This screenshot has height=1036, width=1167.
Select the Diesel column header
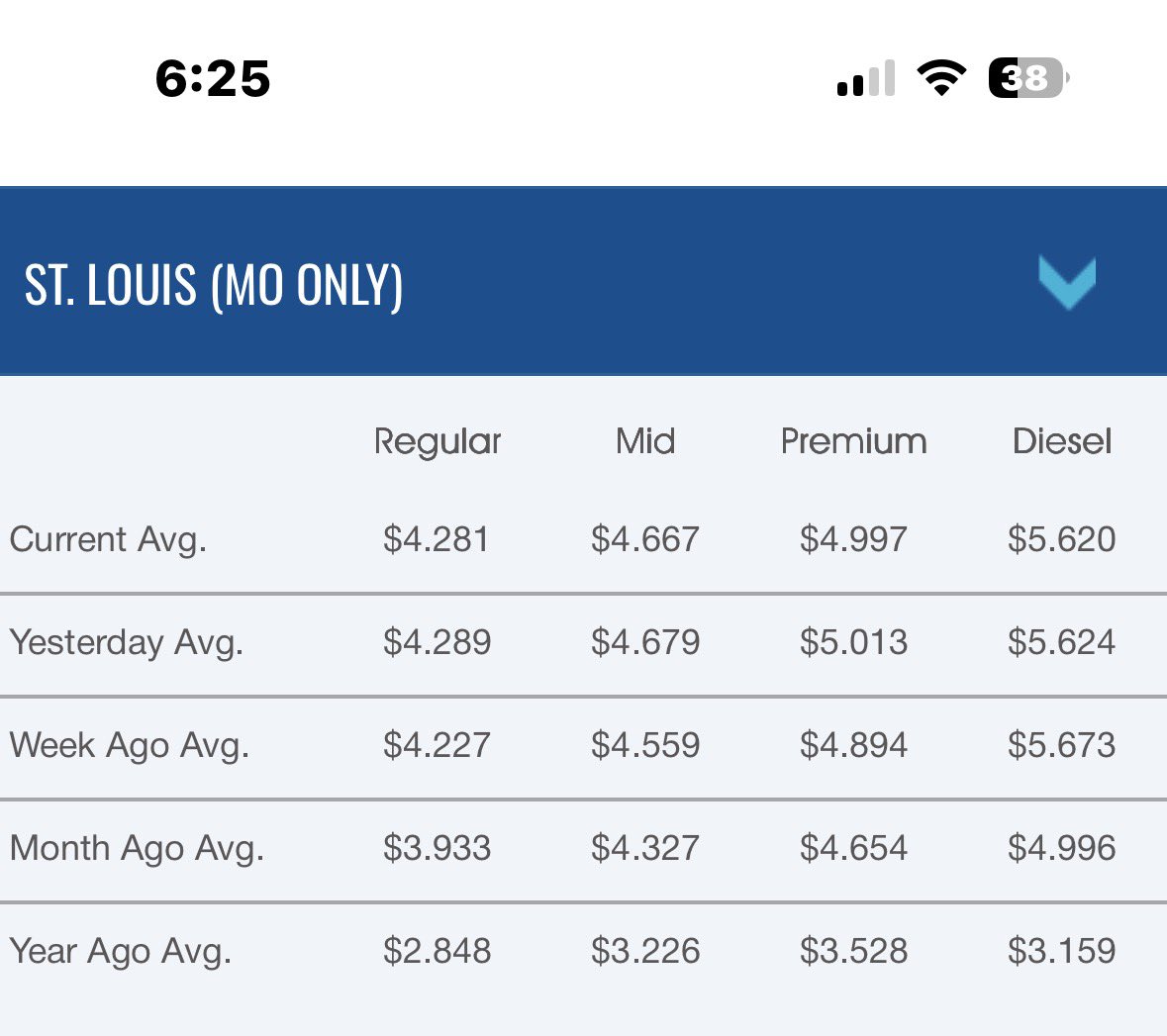(1062, 440)
